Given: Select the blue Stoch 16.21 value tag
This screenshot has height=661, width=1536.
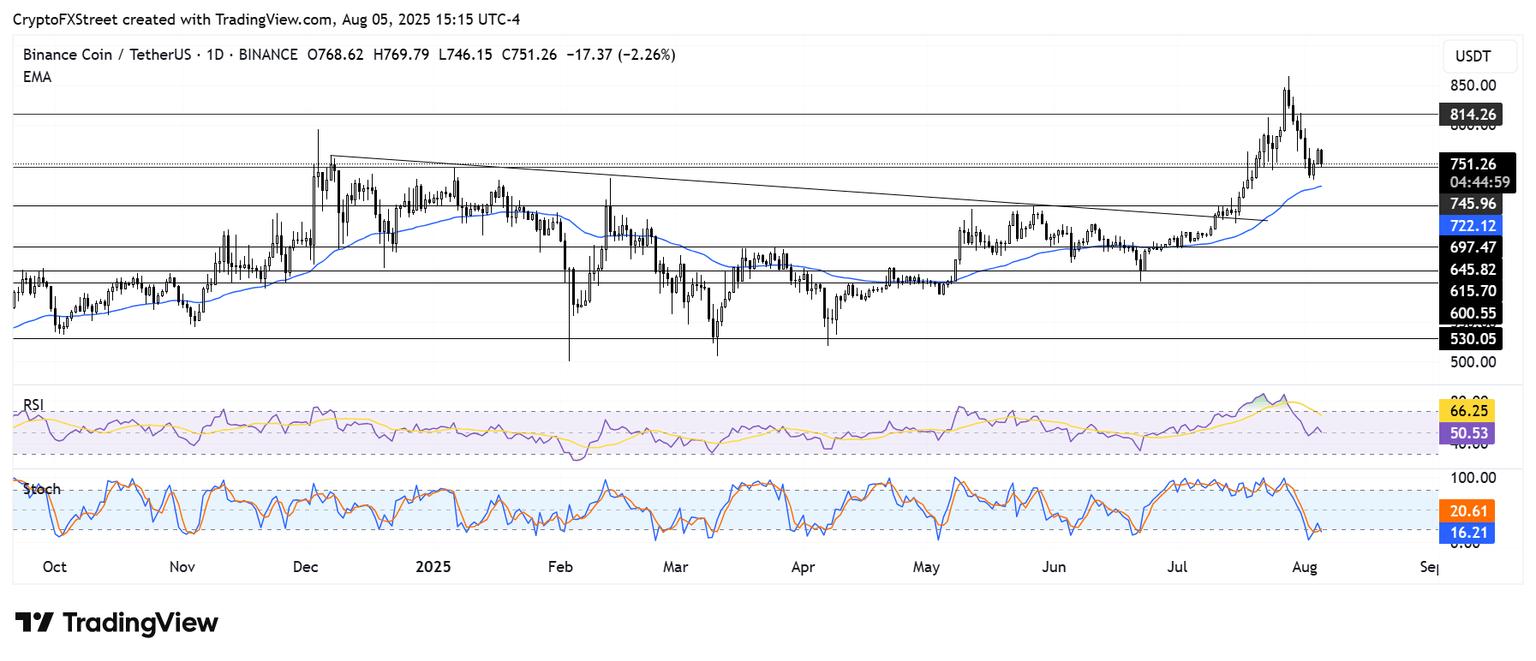Looking at the screenshot, I should point(1466,533).
